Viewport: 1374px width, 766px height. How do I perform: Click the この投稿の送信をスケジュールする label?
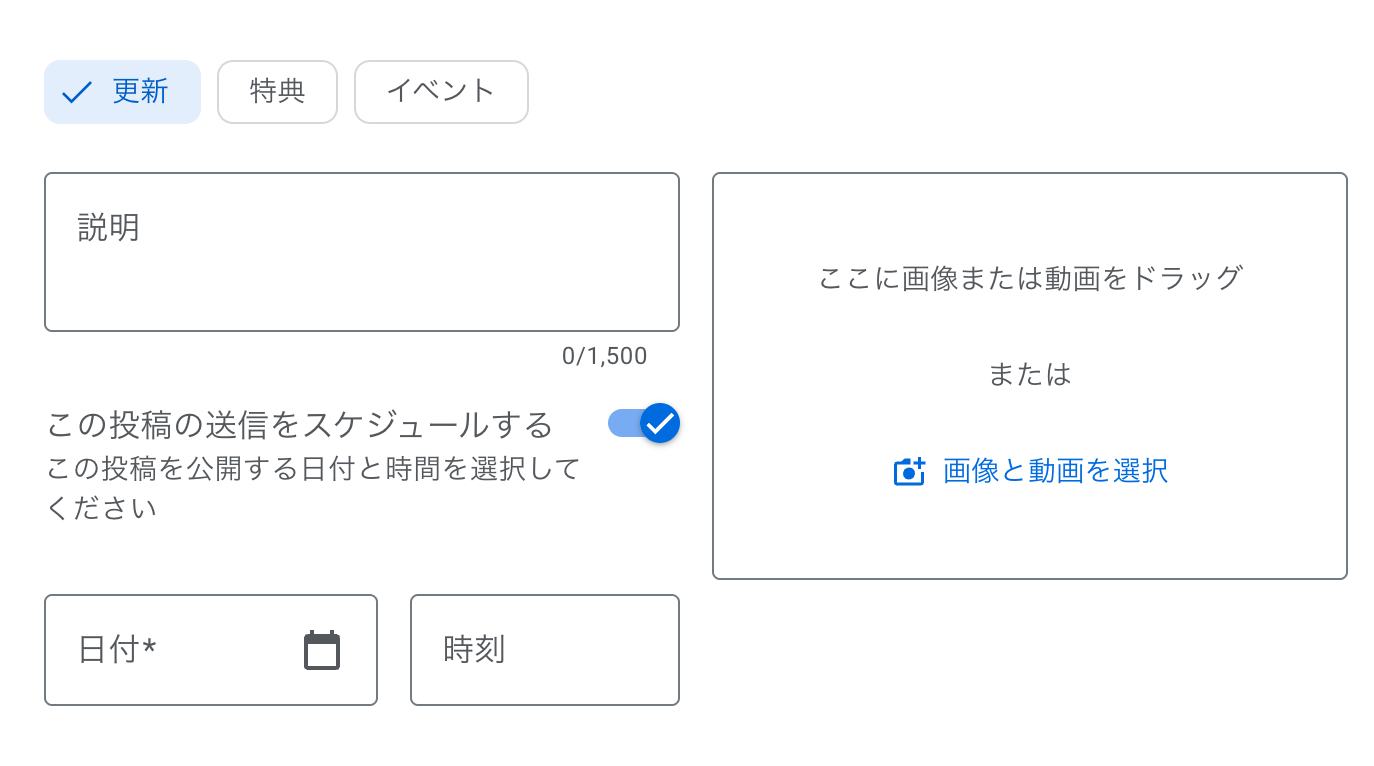pyautogui.click(x=299, y=425)
